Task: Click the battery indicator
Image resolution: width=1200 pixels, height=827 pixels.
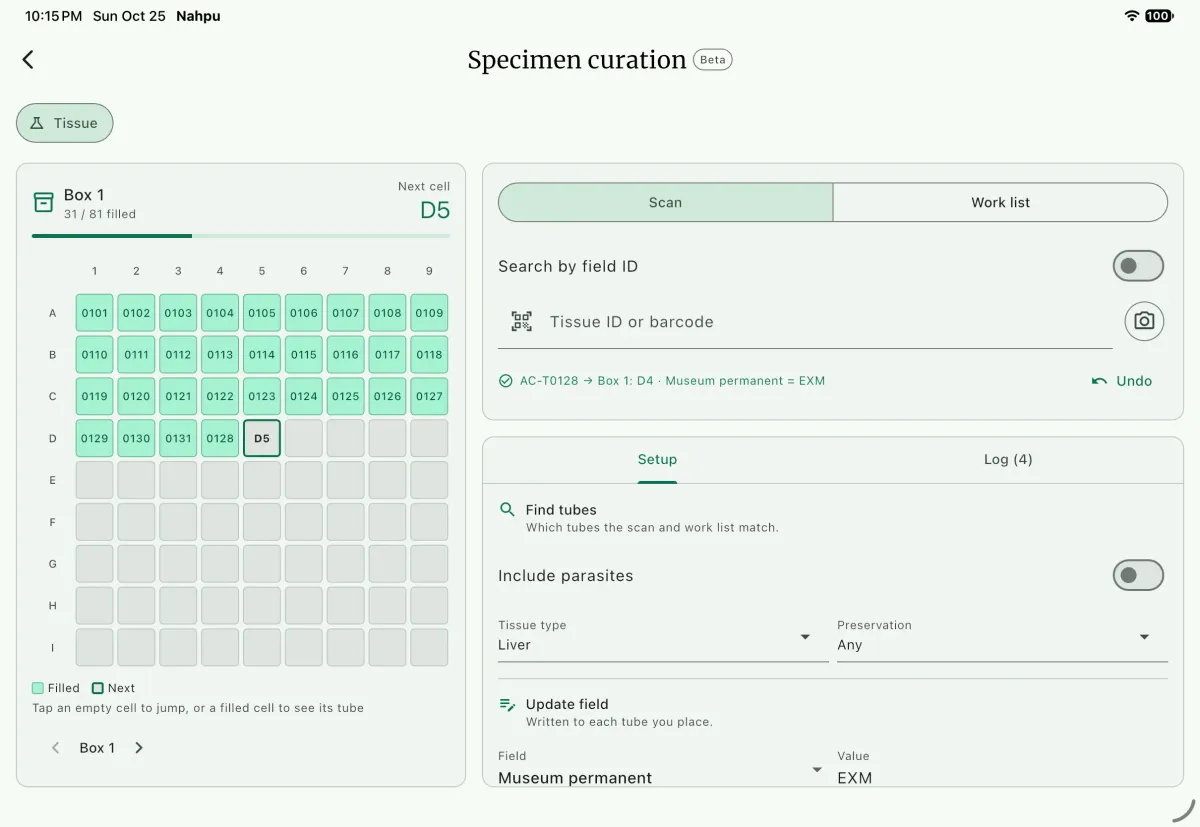Action: click(x=1160, y=16)
